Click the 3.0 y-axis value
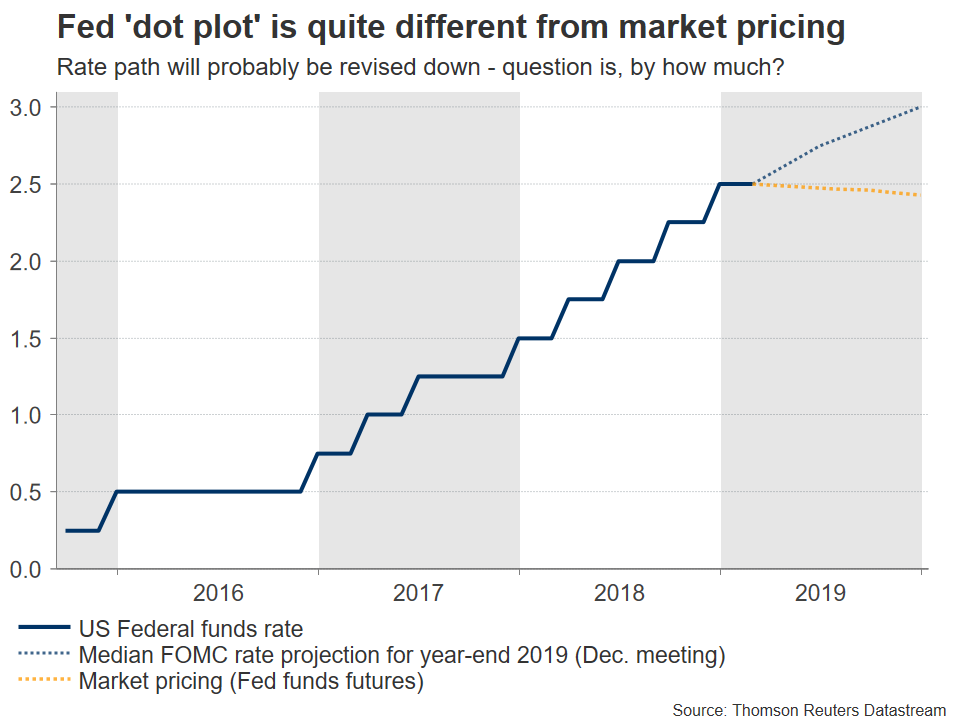 (x=28, y=107)
